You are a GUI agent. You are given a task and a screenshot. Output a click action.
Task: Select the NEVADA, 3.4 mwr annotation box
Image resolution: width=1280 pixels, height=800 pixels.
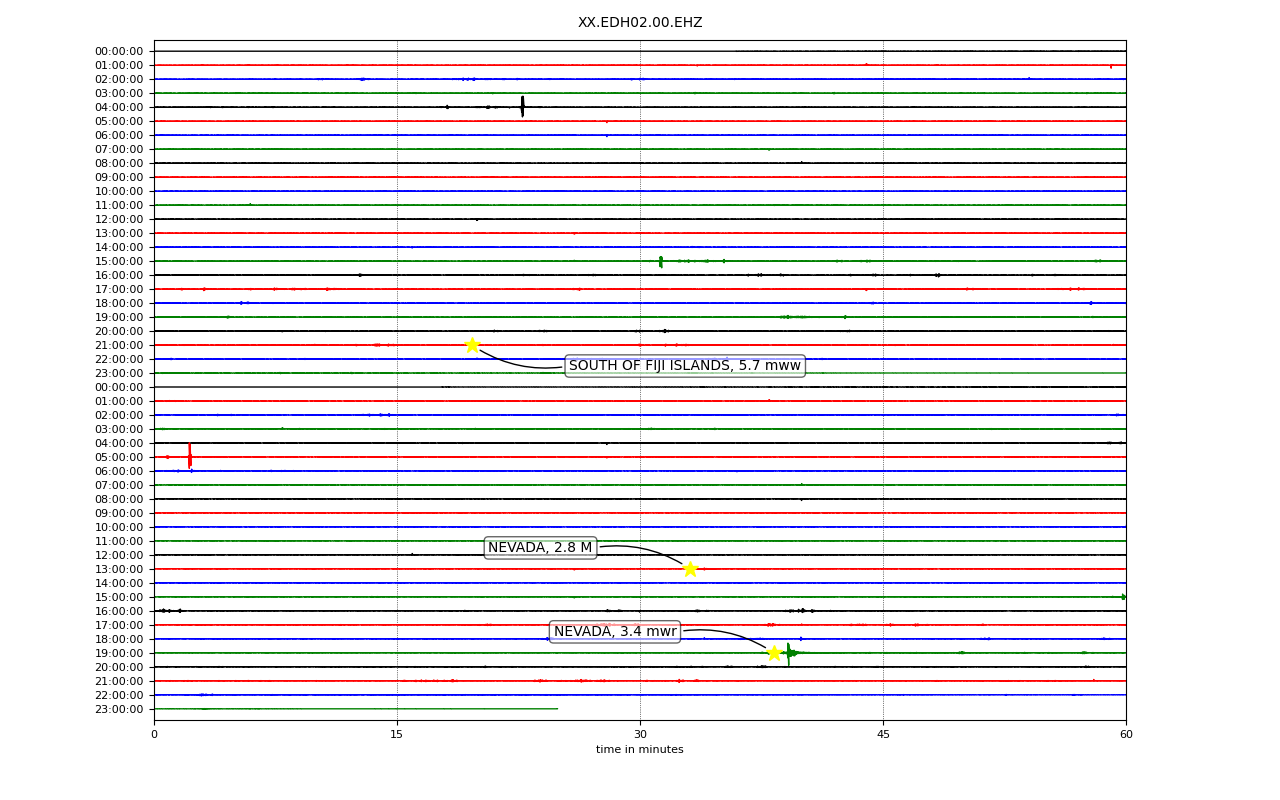[x=615, y=632]
